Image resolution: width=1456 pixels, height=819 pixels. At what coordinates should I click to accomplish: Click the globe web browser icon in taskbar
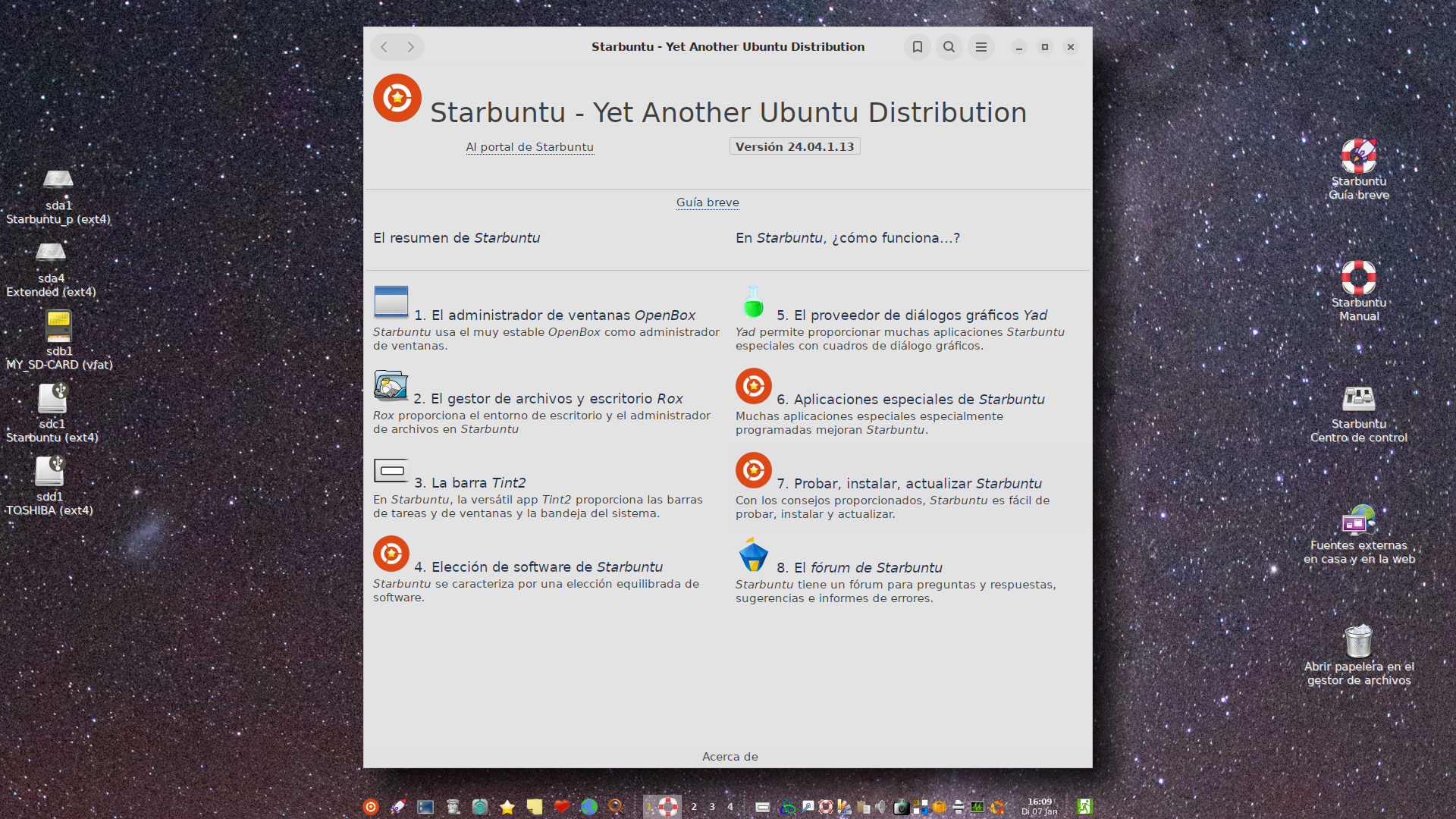tap(589, 807)
